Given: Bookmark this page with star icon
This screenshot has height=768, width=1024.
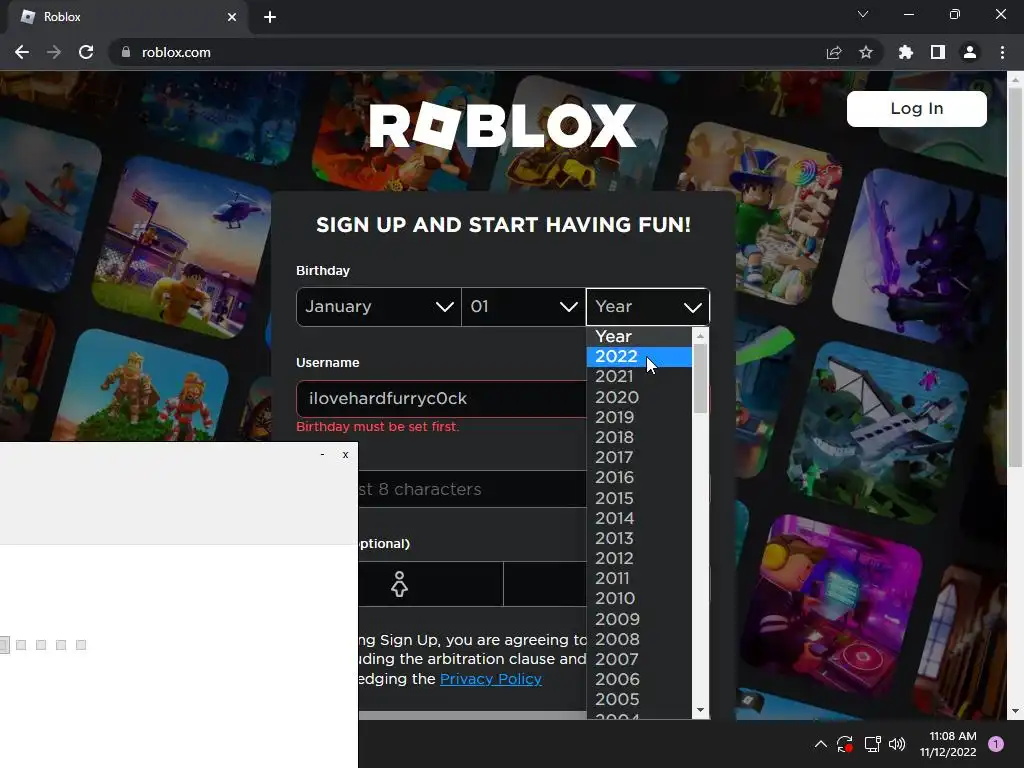Looking at the screenshot, I should 866,52.
